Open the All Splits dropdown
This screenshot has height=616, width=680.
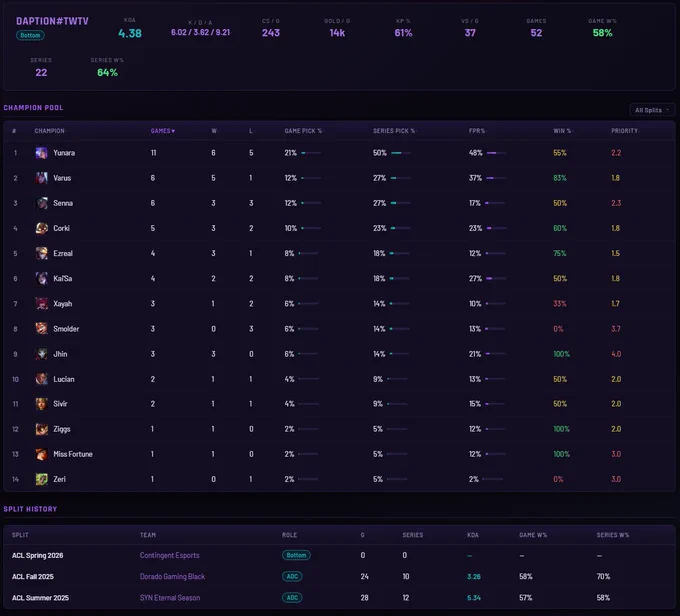(652, 110)
